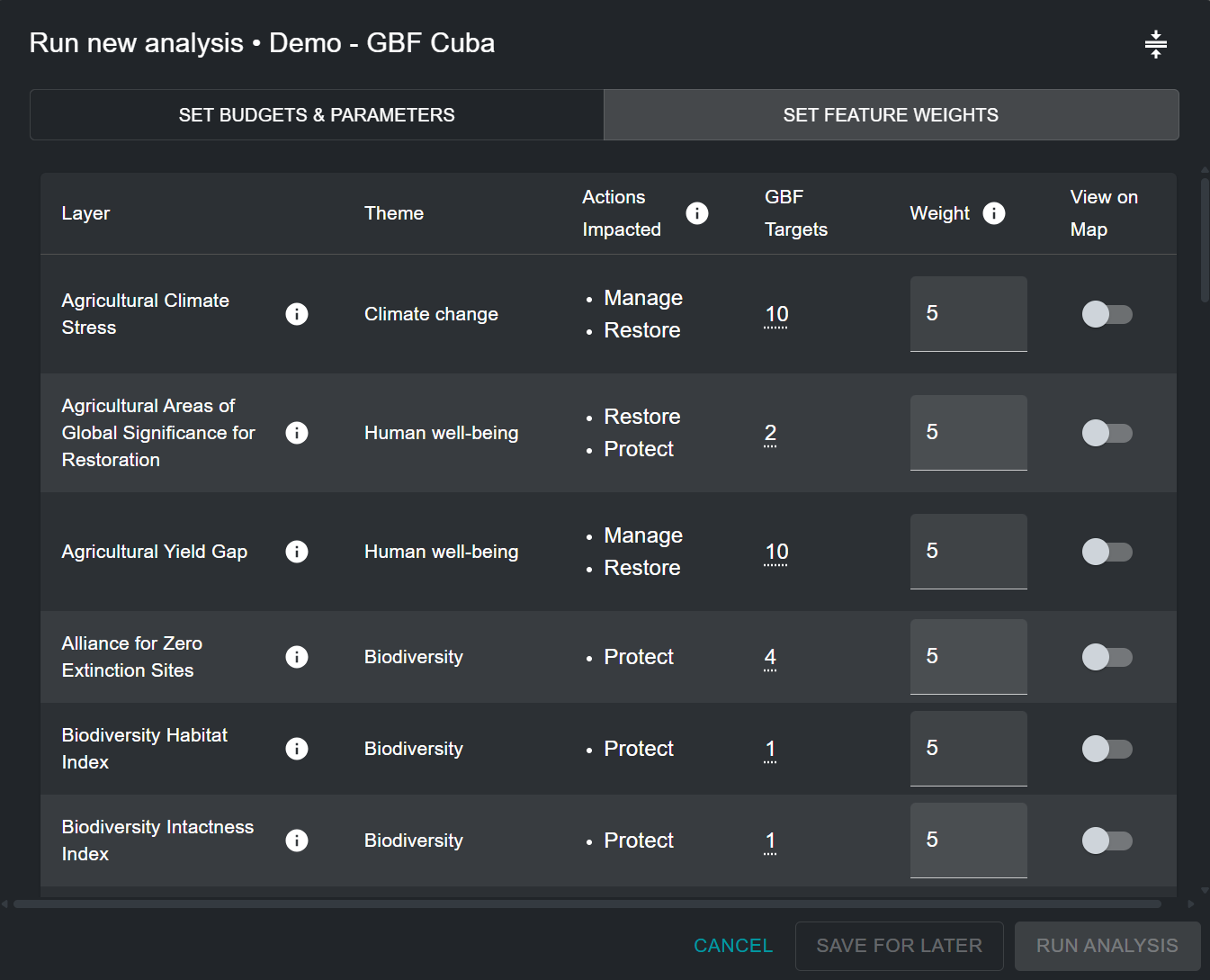Show info for Agricultural Yield Gap layer
The height and width of the screenshot is (980, 1210).
click(297, 552)
